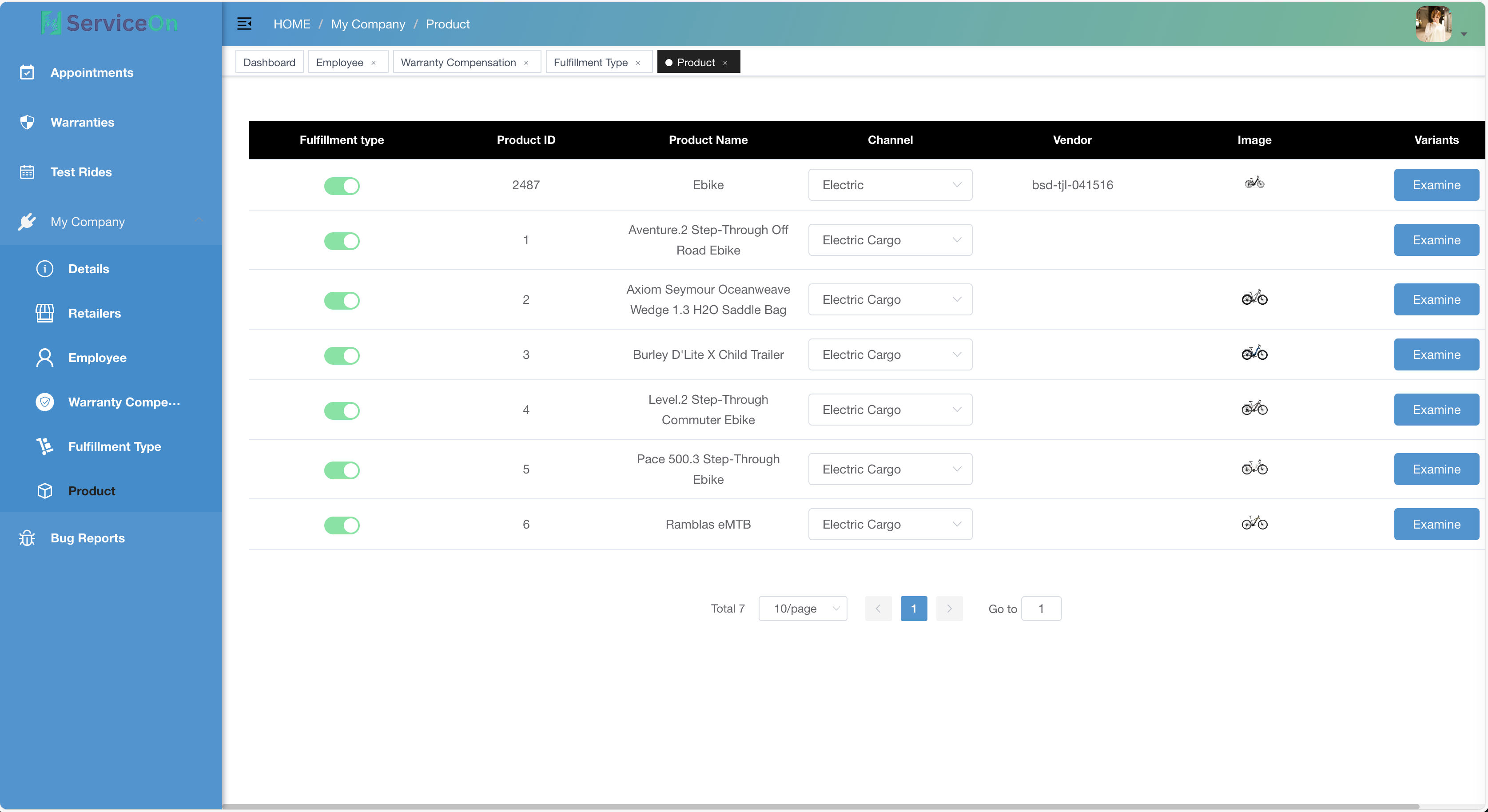Open Bug Reports via its bug icon
This screenshot has height=812, width=1488.
(27, 537)
